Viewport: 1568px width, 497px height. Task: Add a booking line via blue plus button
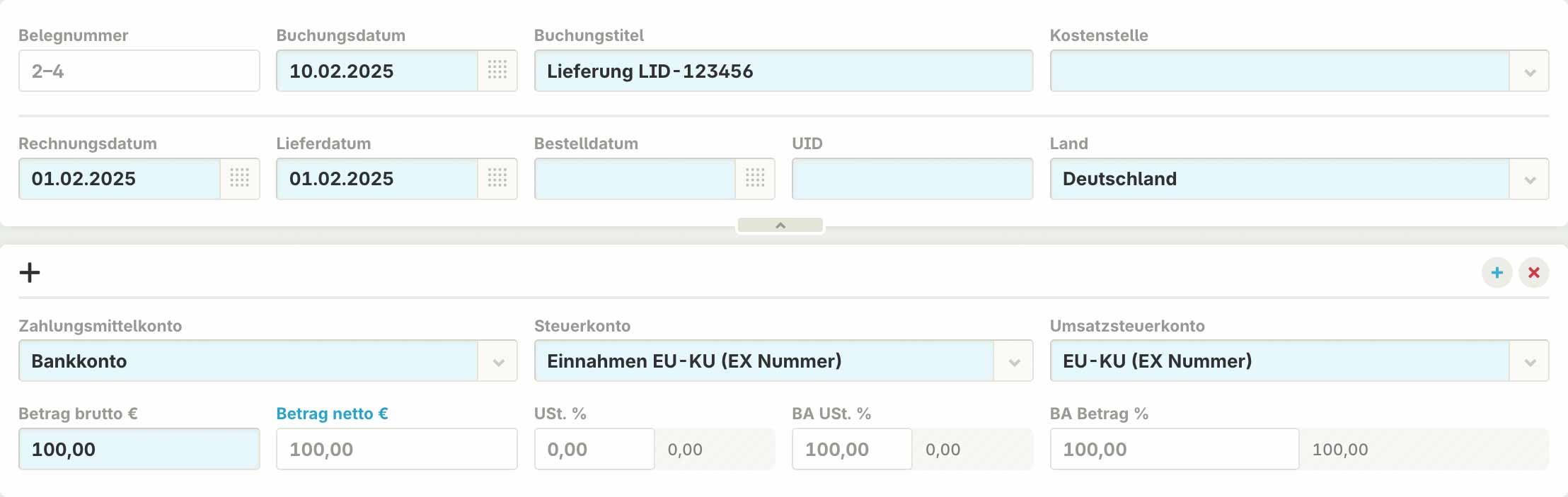click(1496, 272)
